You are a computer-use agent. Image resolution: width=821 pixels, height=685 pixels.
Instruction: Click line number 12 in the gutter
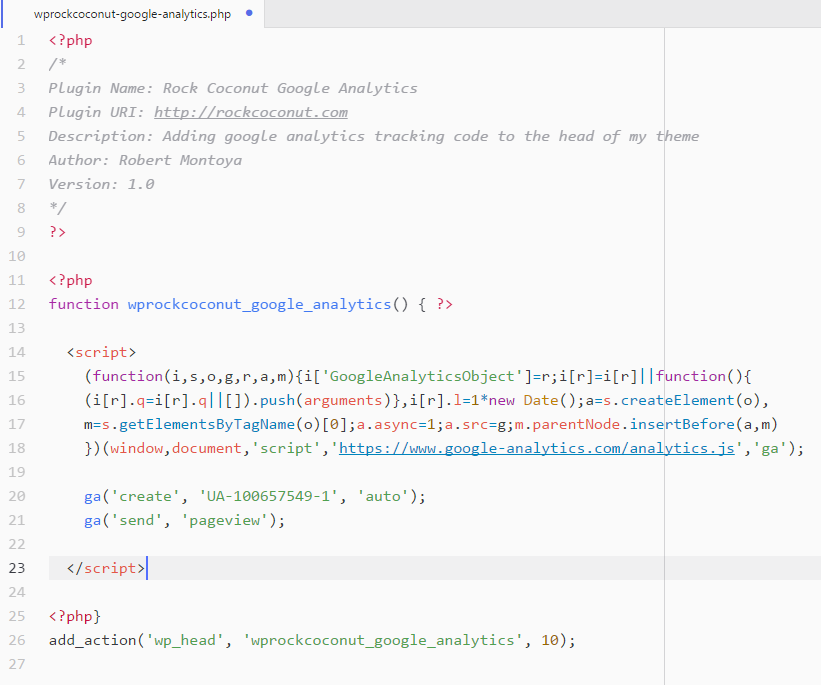point(17,304)
